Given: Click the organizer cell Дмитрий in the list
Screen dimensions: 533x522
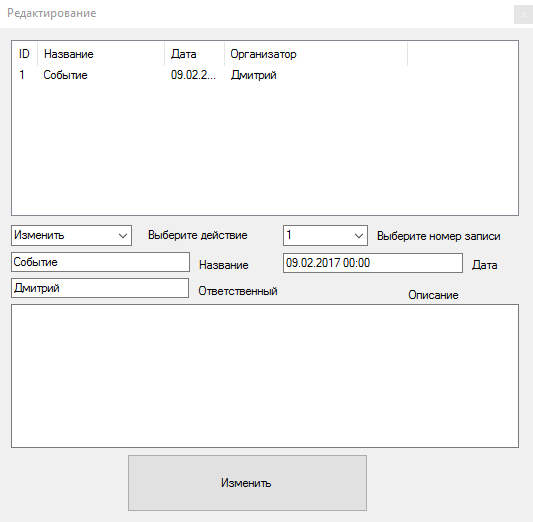Looking at the screenshot, I should pyautogui.click(x=254, y=75).
